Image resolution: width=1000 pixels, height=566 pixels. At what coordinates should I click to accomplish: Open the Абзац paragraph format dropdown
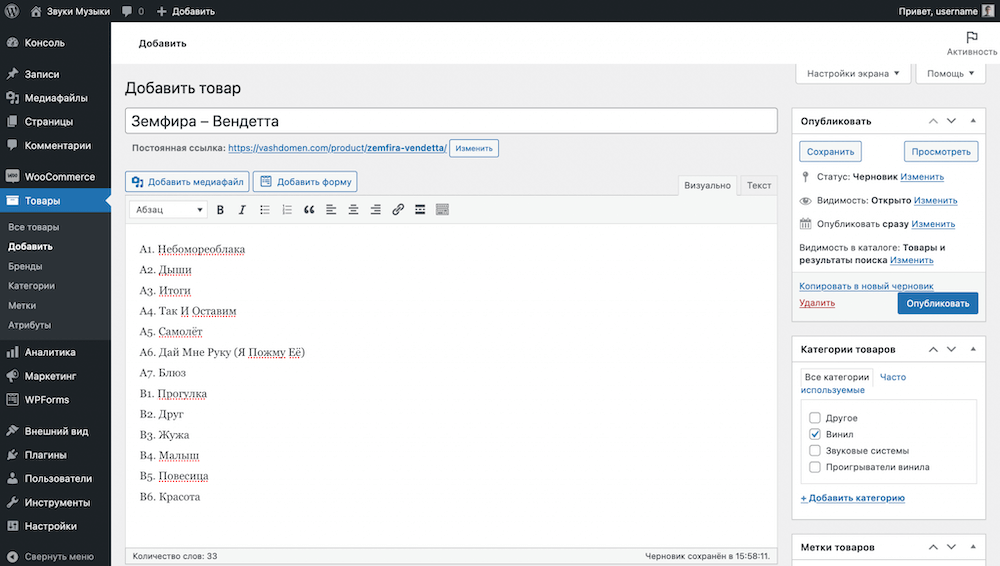click(x=168, y=209)
